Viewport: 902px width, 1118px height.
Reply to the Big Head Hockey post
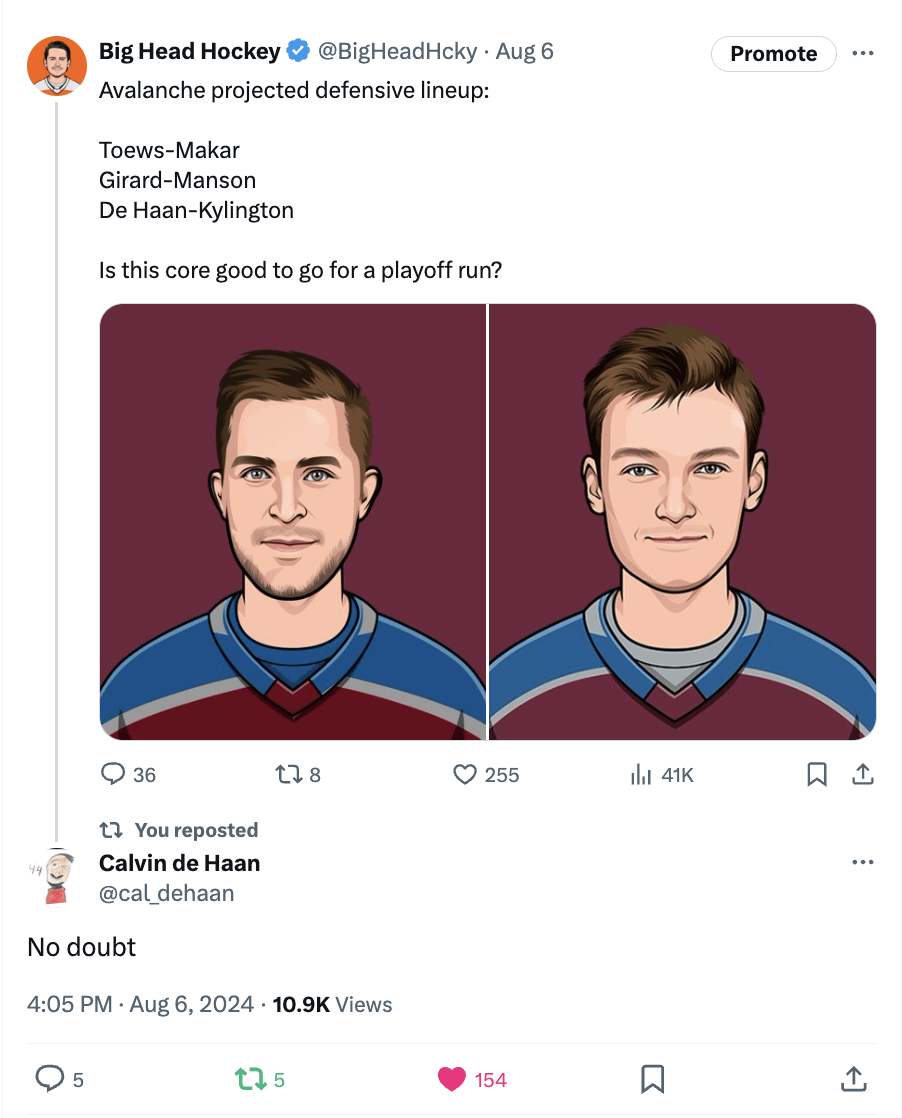pyautogui.click(x=115, y=774)
